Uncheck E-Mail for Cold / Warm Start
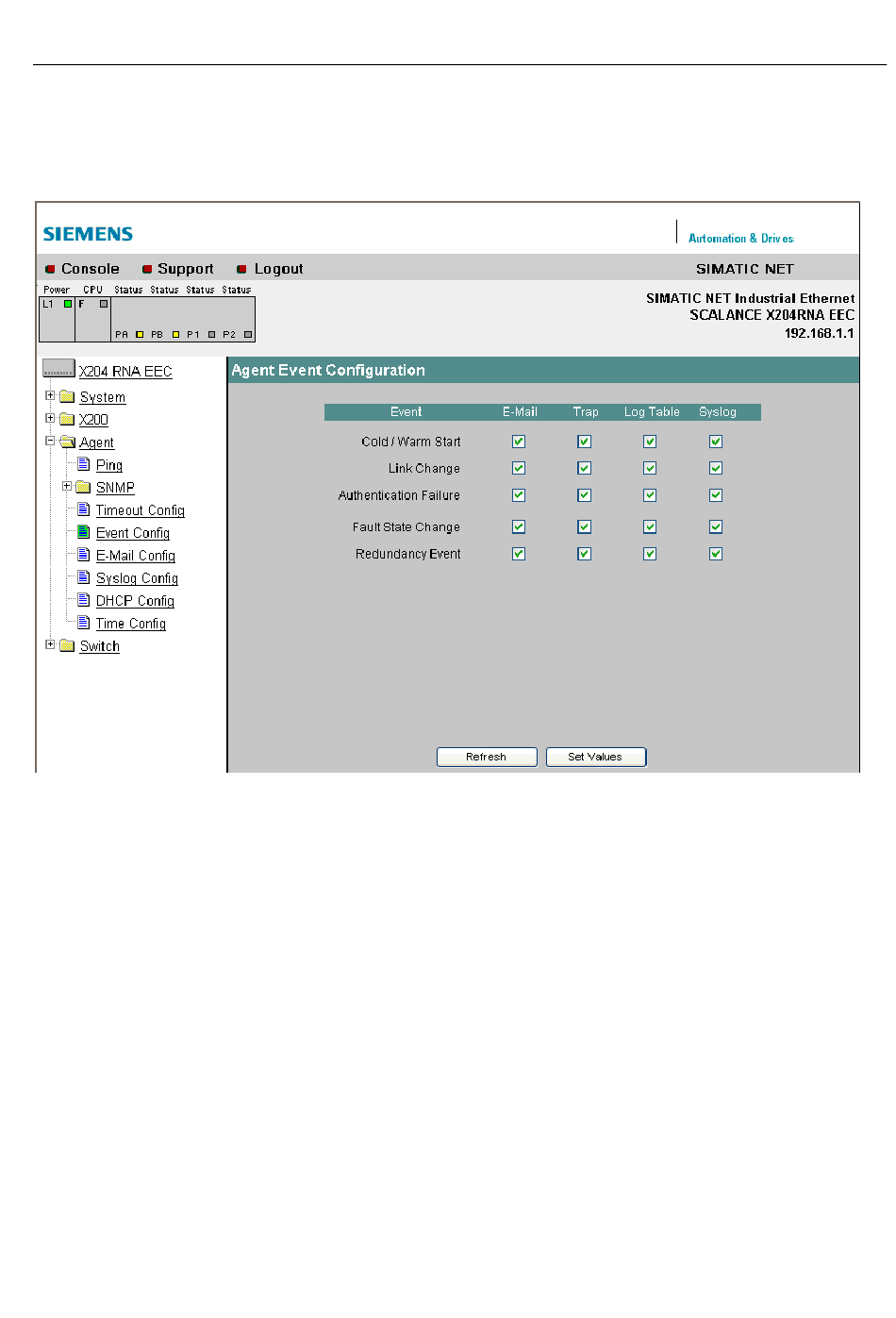This screenshot has height=1318, width=896. click(x=519, y=442)
